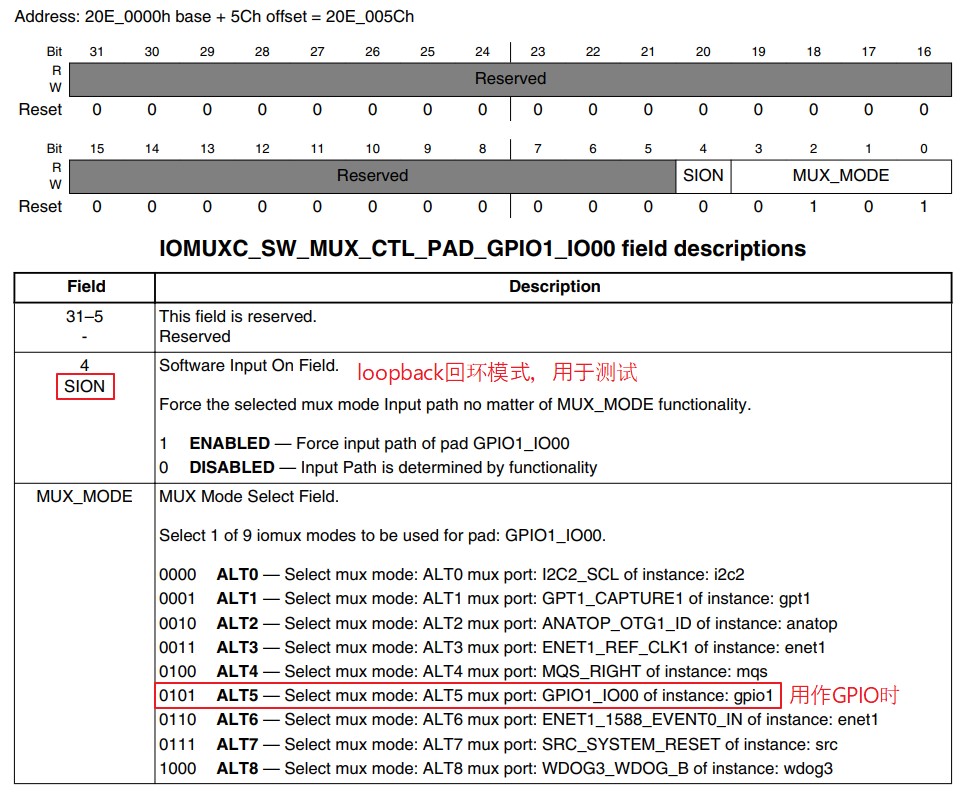Click the ALT1 GPT1_CAPTURE1 mux mode line
Viewport: 972px width, 800px height.
pyautogui.click(x=485, y=599)
